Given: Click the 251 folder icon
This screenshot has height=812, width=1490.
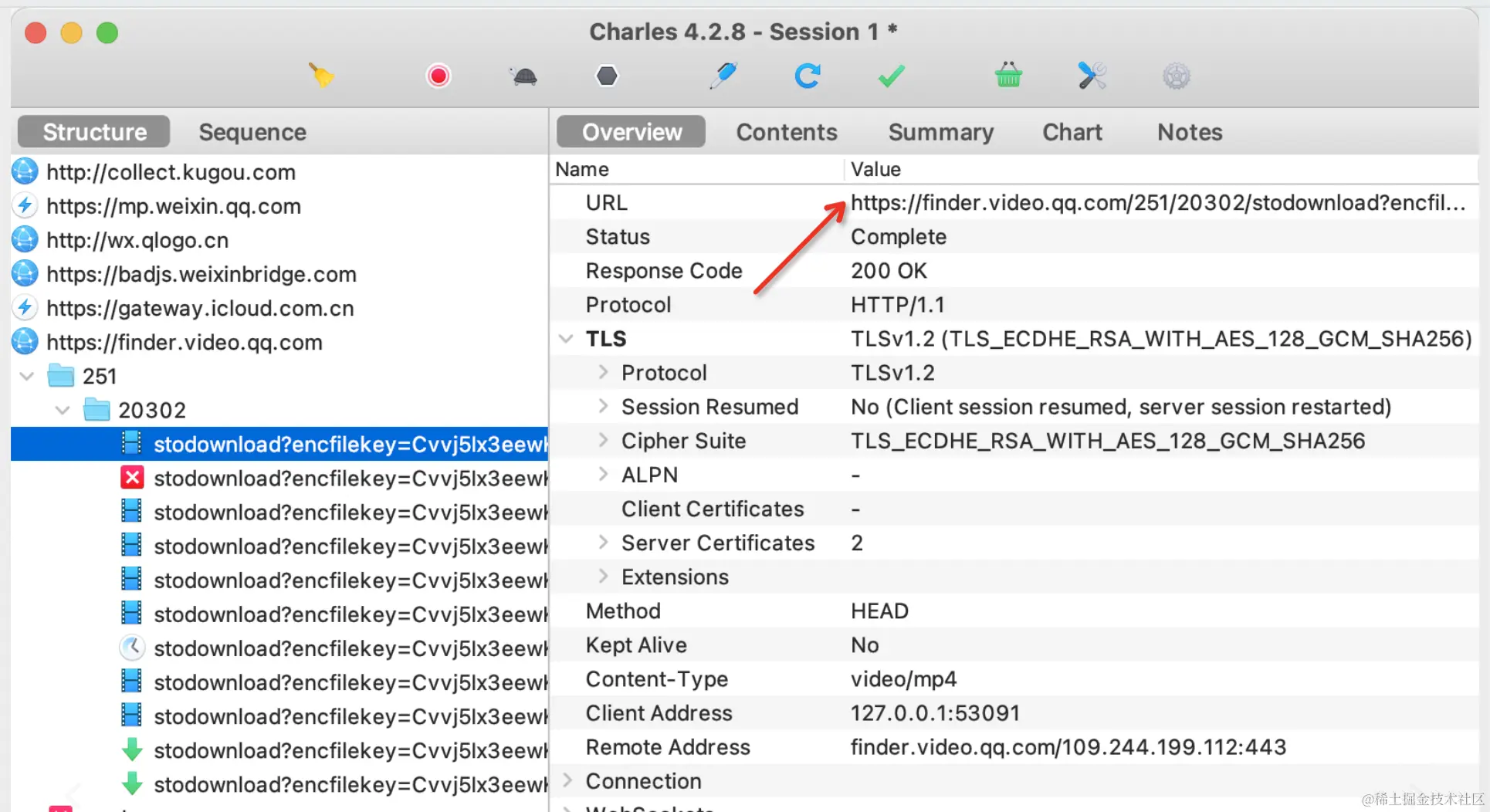Looking at the screenshot, I should coord(61,375).
